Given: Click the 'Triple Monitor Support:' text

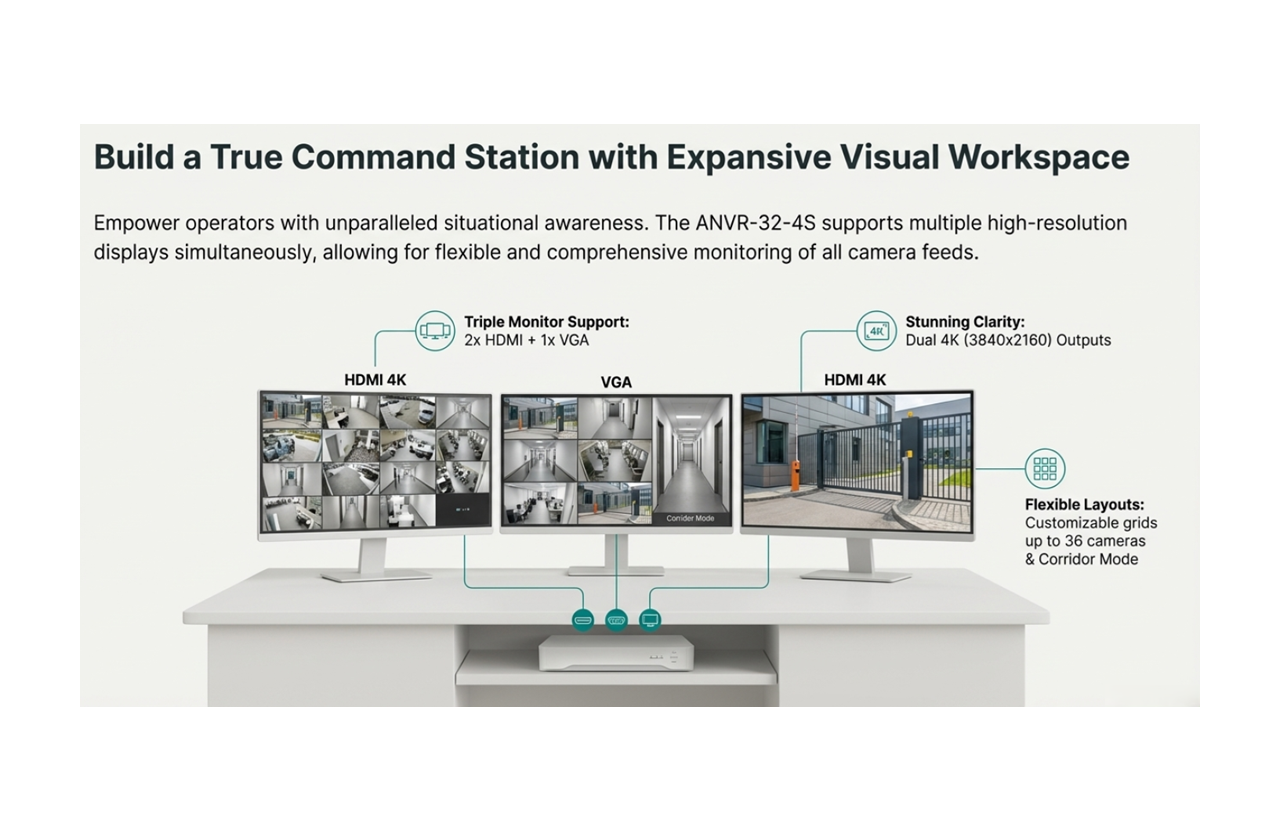Looking at the screenshot, I should click(x=546, y=322).
